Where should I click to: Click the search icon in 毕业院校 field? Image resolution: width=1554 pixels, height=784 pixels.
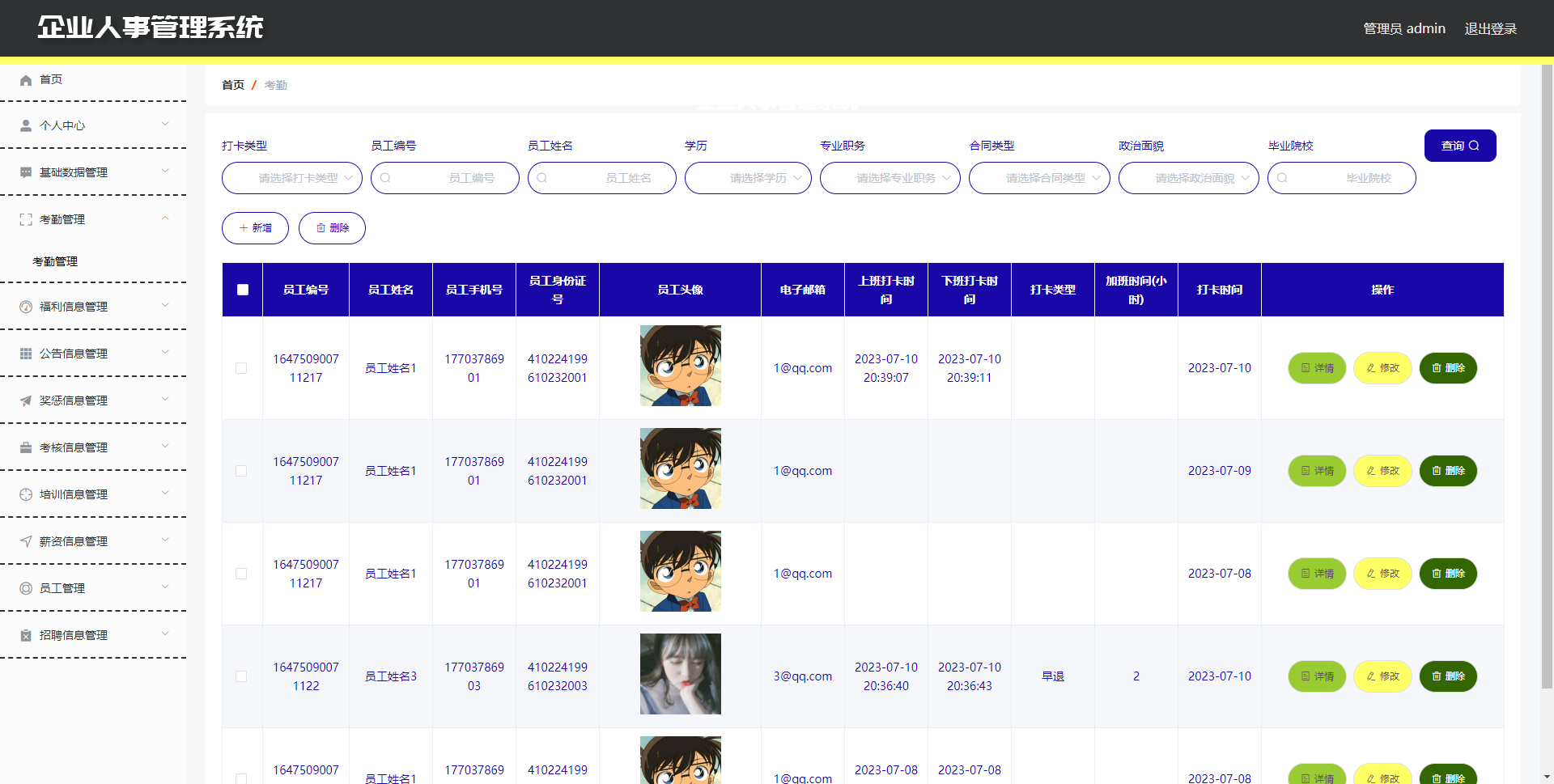1282,178
